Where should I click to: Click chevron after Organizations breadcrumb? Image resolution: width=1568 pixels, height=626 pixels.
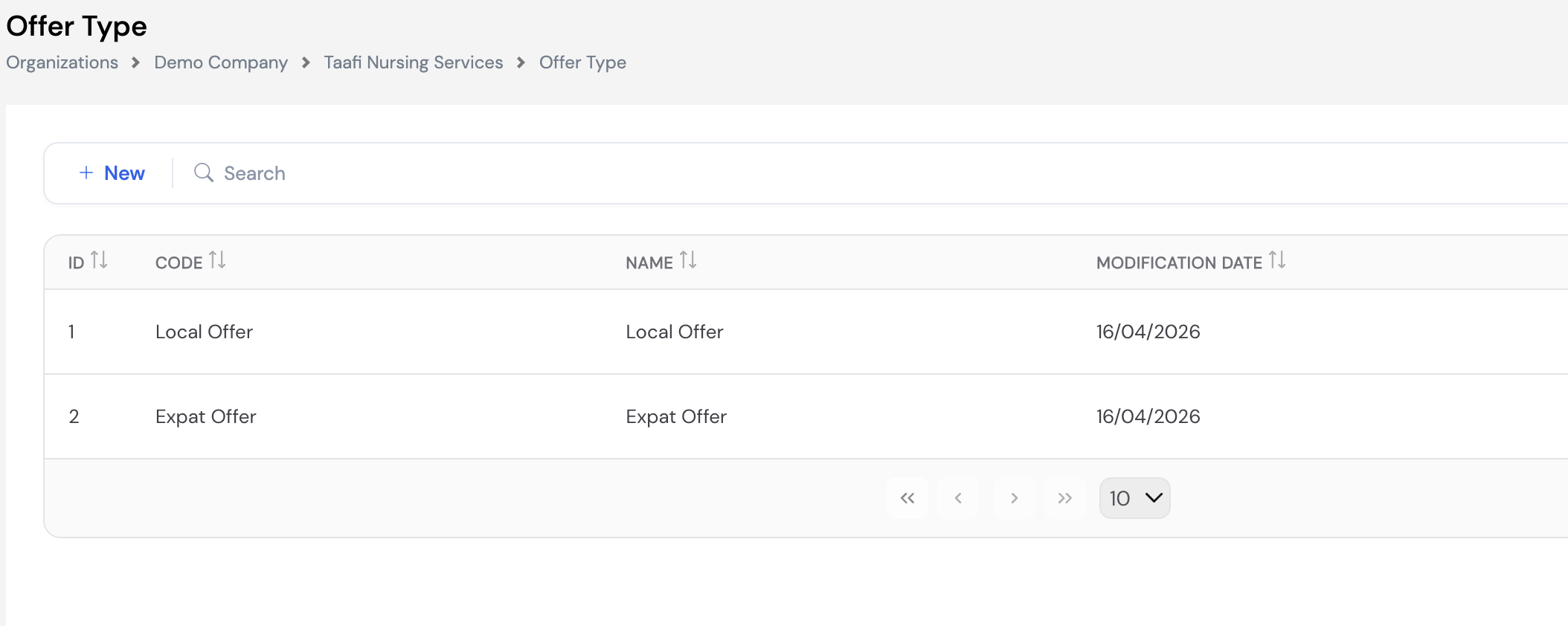point(136,62)
